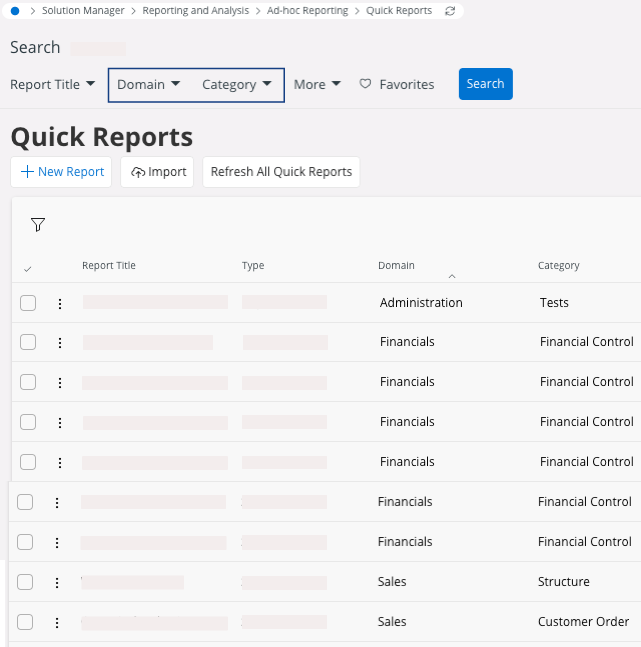Click the filter funnel icon
This screenshot has width=641, height=647.
38,225
